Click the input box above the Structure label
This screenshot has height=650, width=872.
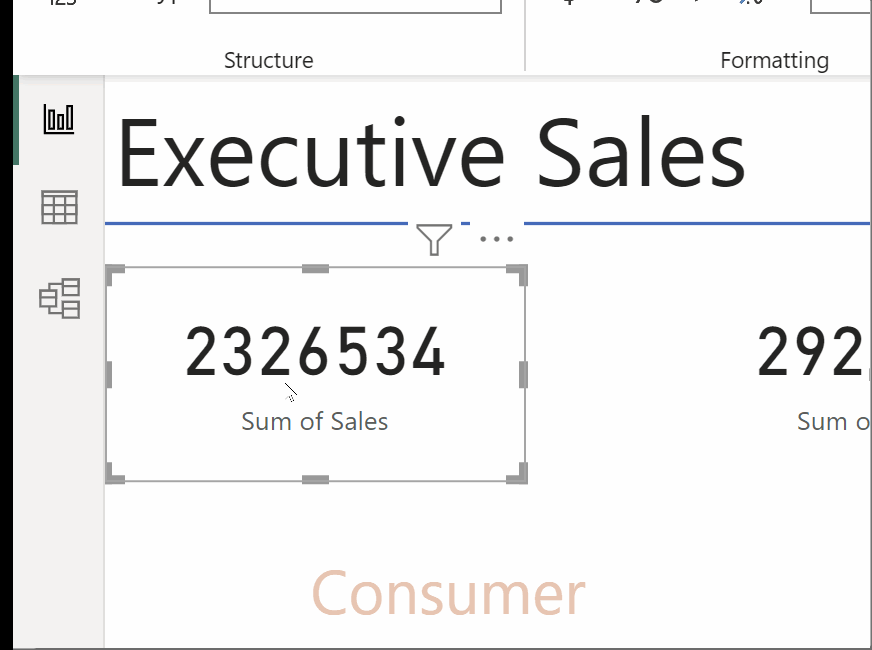[355, 6]
